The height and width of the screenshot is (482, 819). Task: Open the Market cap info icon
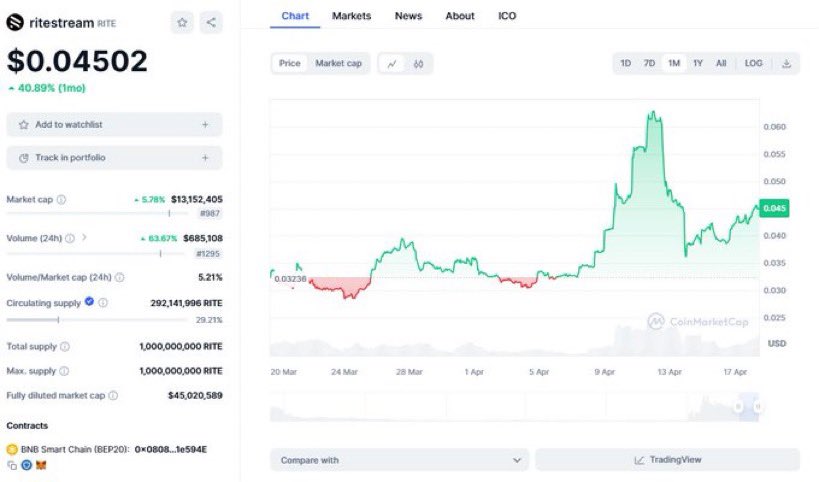point(61,199)
